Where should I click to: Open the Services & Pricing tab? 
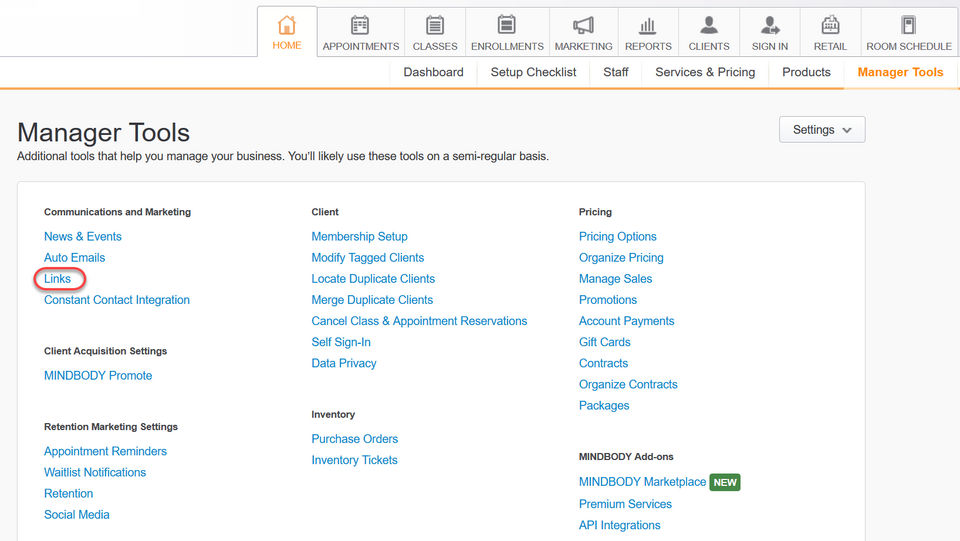click(x=705, y=72)
